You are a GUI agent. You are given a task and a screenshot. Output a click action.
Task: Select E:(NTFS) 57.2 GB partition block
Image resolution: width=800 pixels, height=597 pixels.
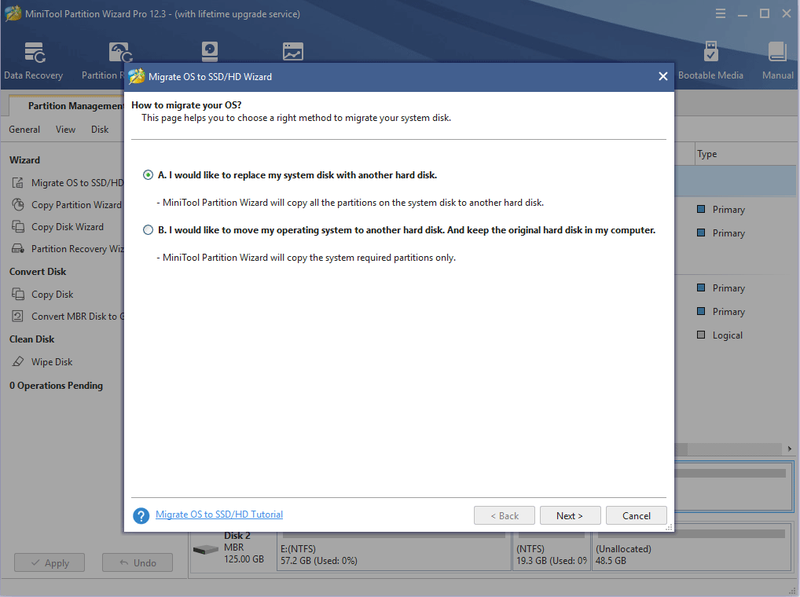coord(395,551)
